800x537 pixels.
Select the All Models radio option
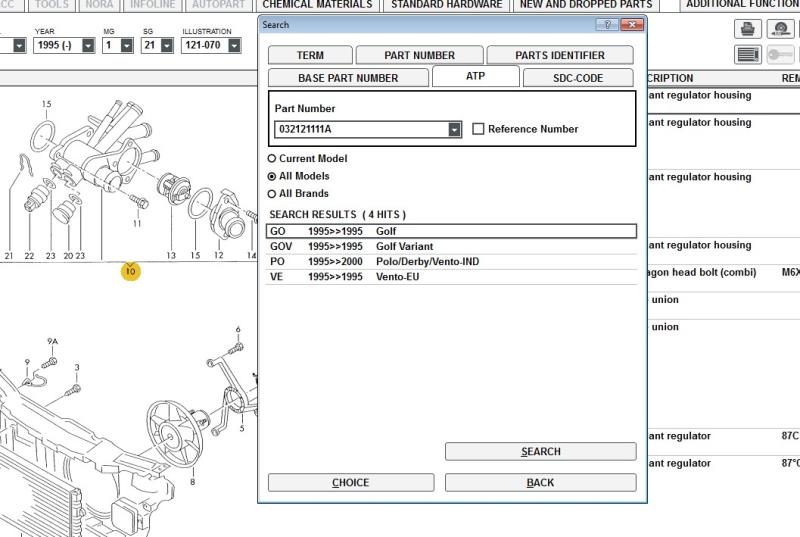tap(272, 176)
